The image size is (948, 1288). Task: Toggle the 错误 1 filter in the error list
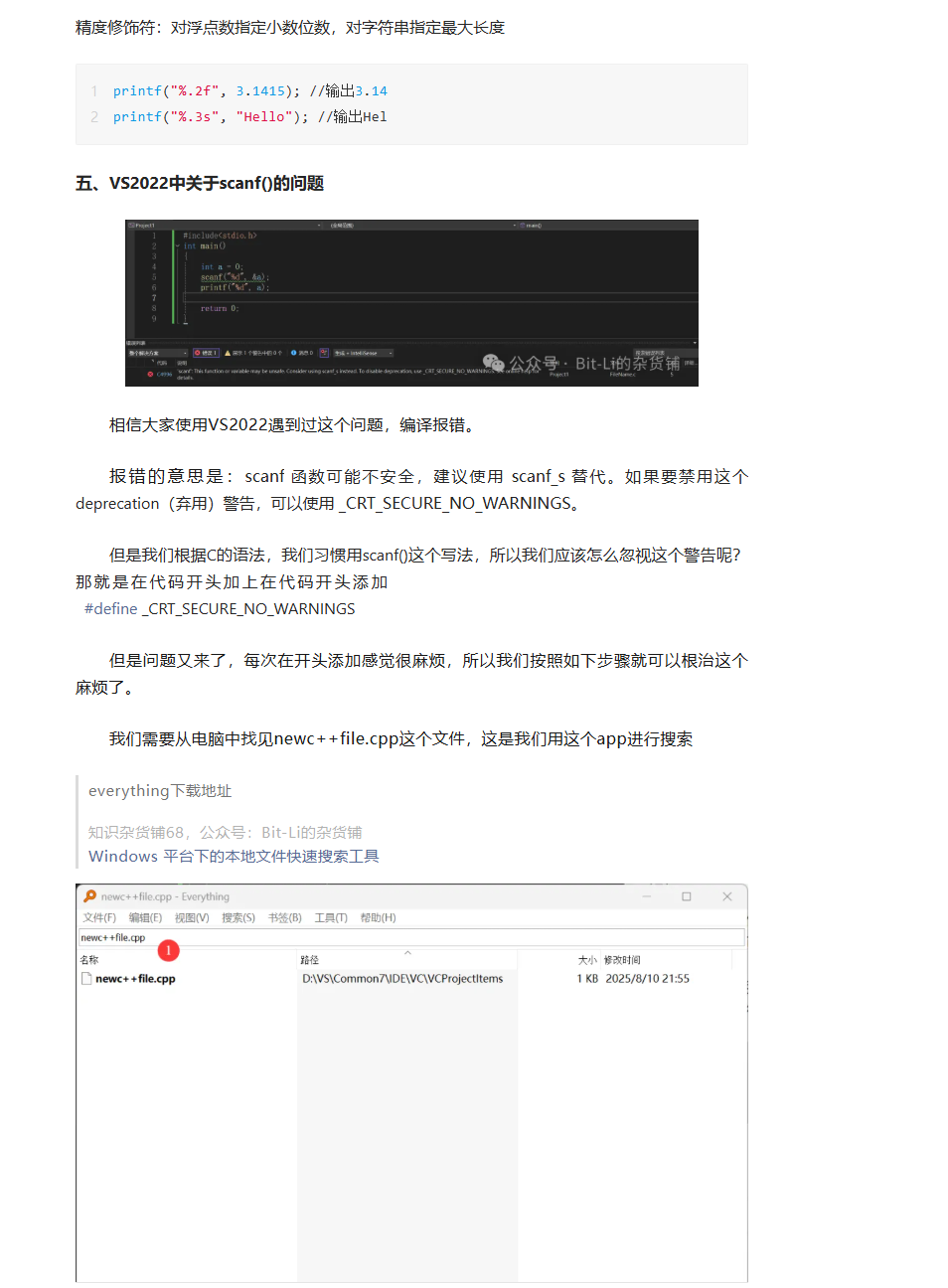[x=206, y=352]
